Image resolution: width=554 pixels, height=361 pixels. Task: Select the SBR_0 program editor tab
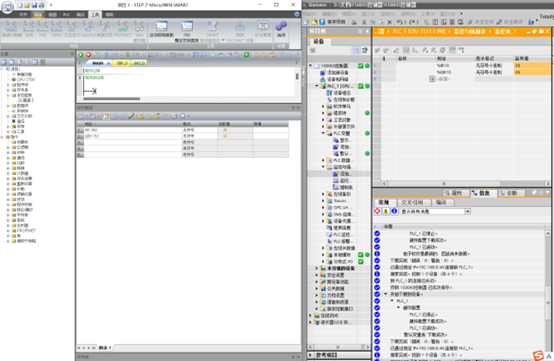pos(122,63)
